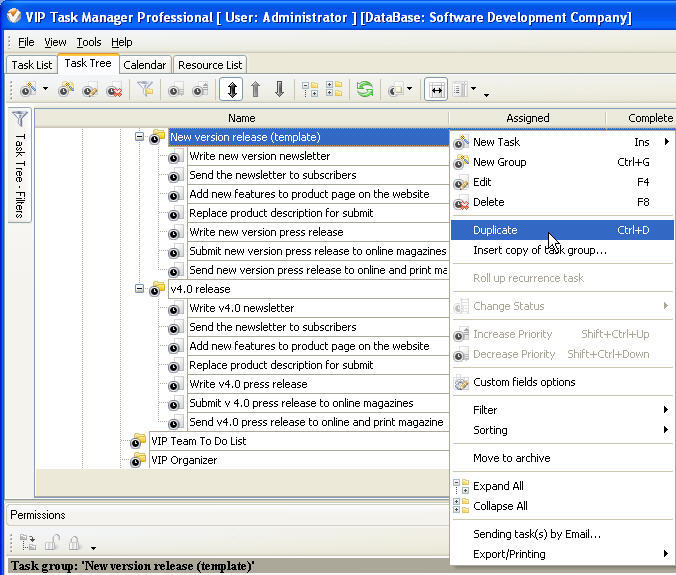
Task: Choose Duplicate in the context menu
Action: [562, 230]
